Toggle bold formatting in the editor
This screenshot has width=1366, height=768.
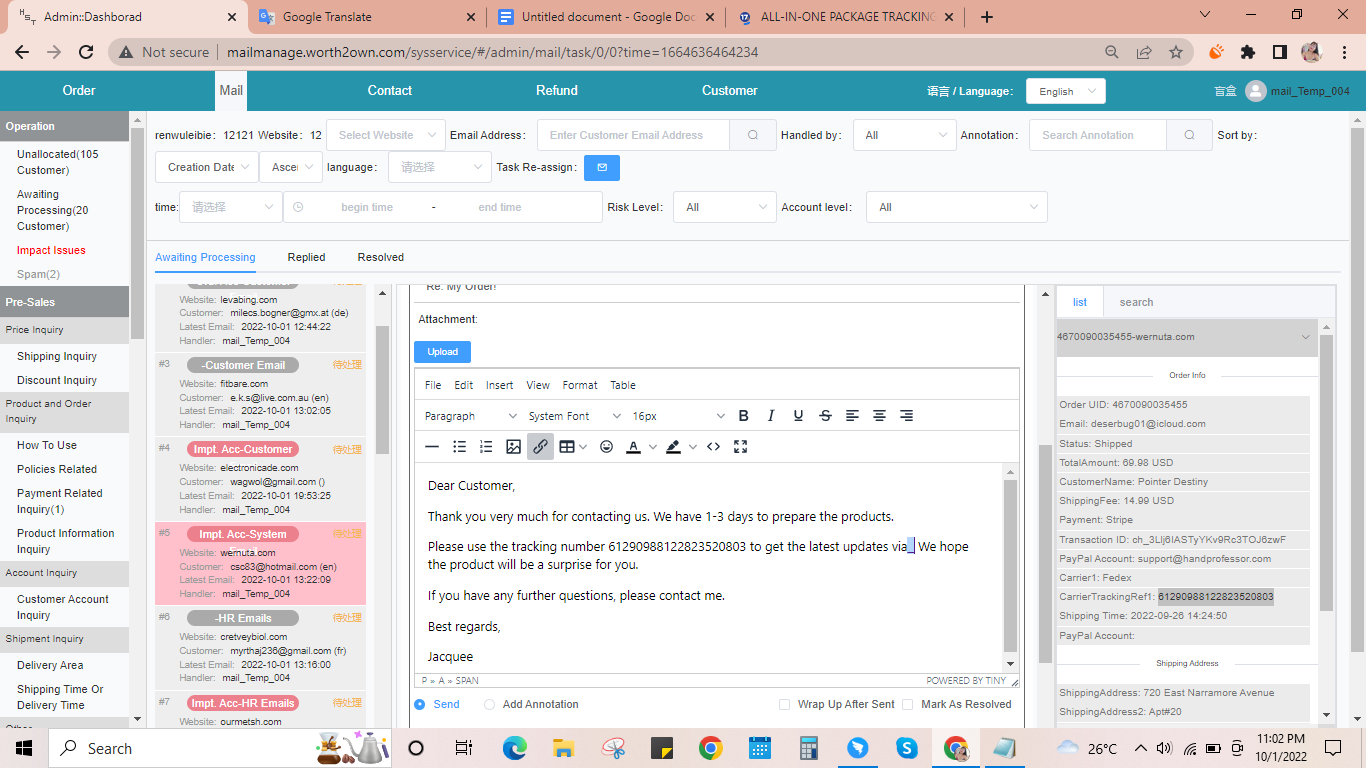coord(743,416)
